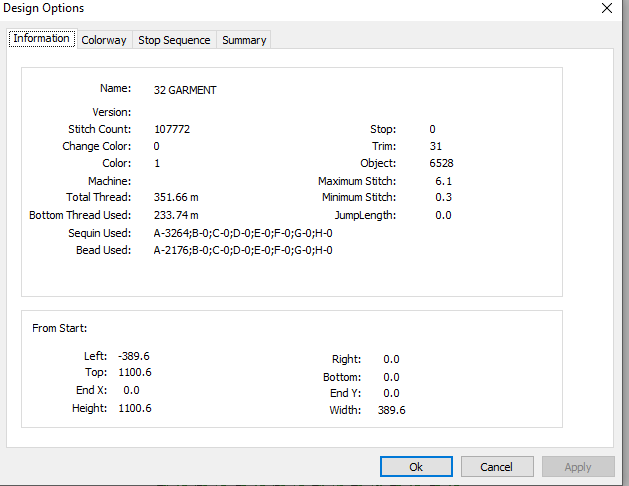The width and height of the screenshot is (629, 486).
Task: Click the Machine label
Action: coord(110,181)
